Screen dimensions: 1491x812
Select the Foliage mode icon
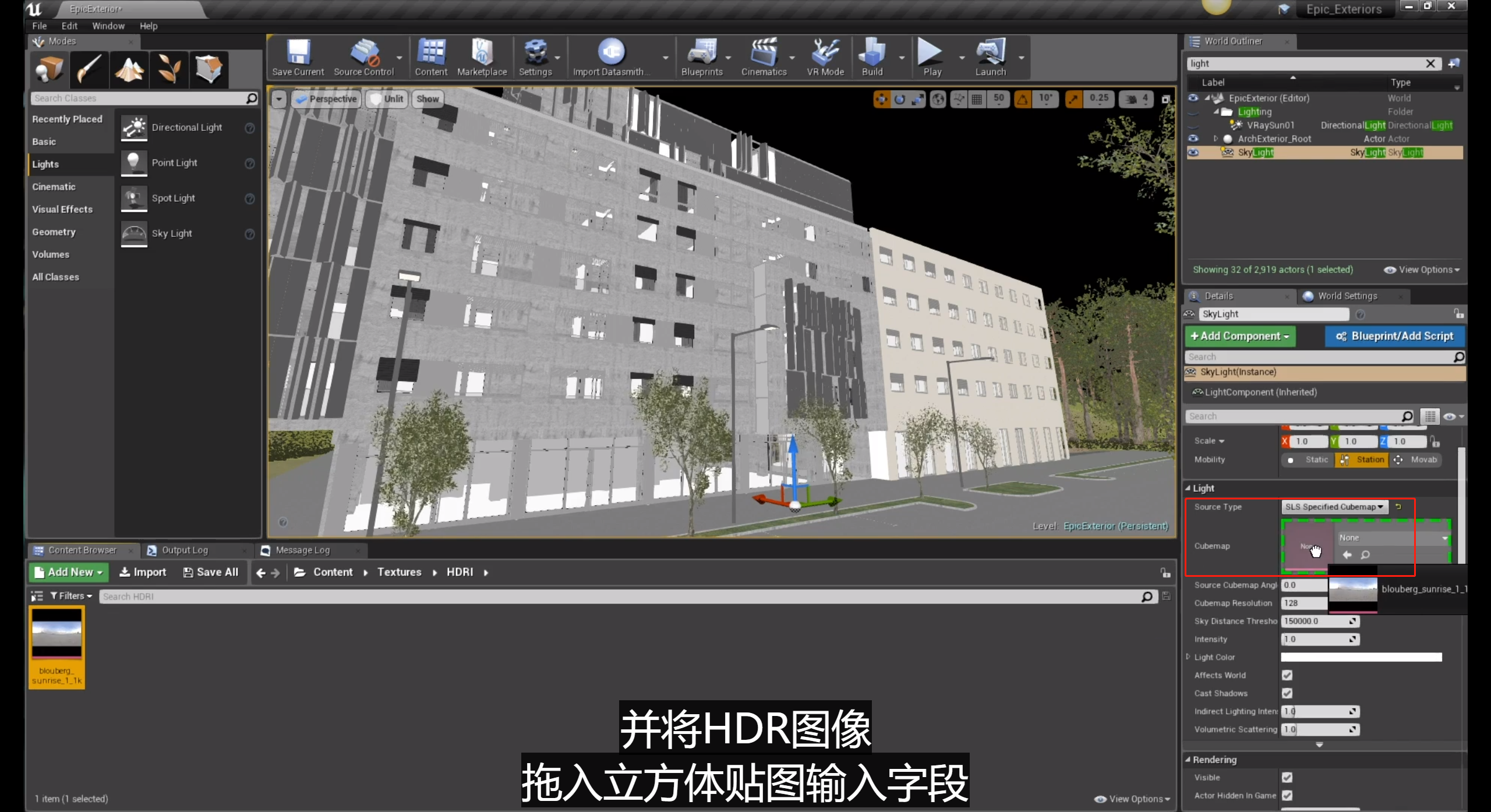point(169,69)
